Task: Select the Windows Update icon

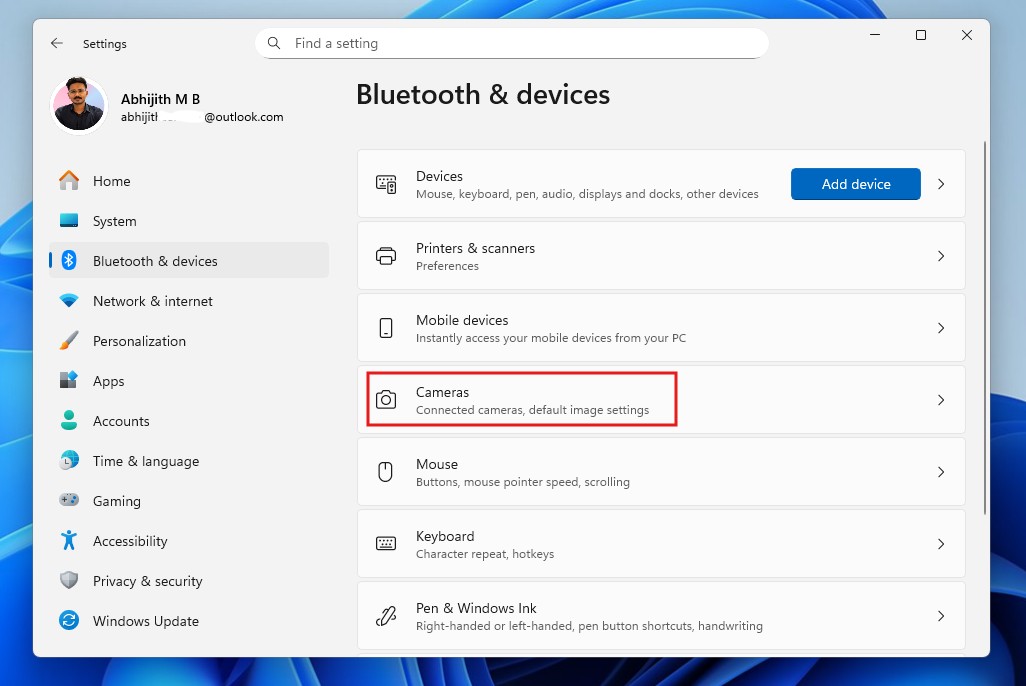Action: click(68, 620)
